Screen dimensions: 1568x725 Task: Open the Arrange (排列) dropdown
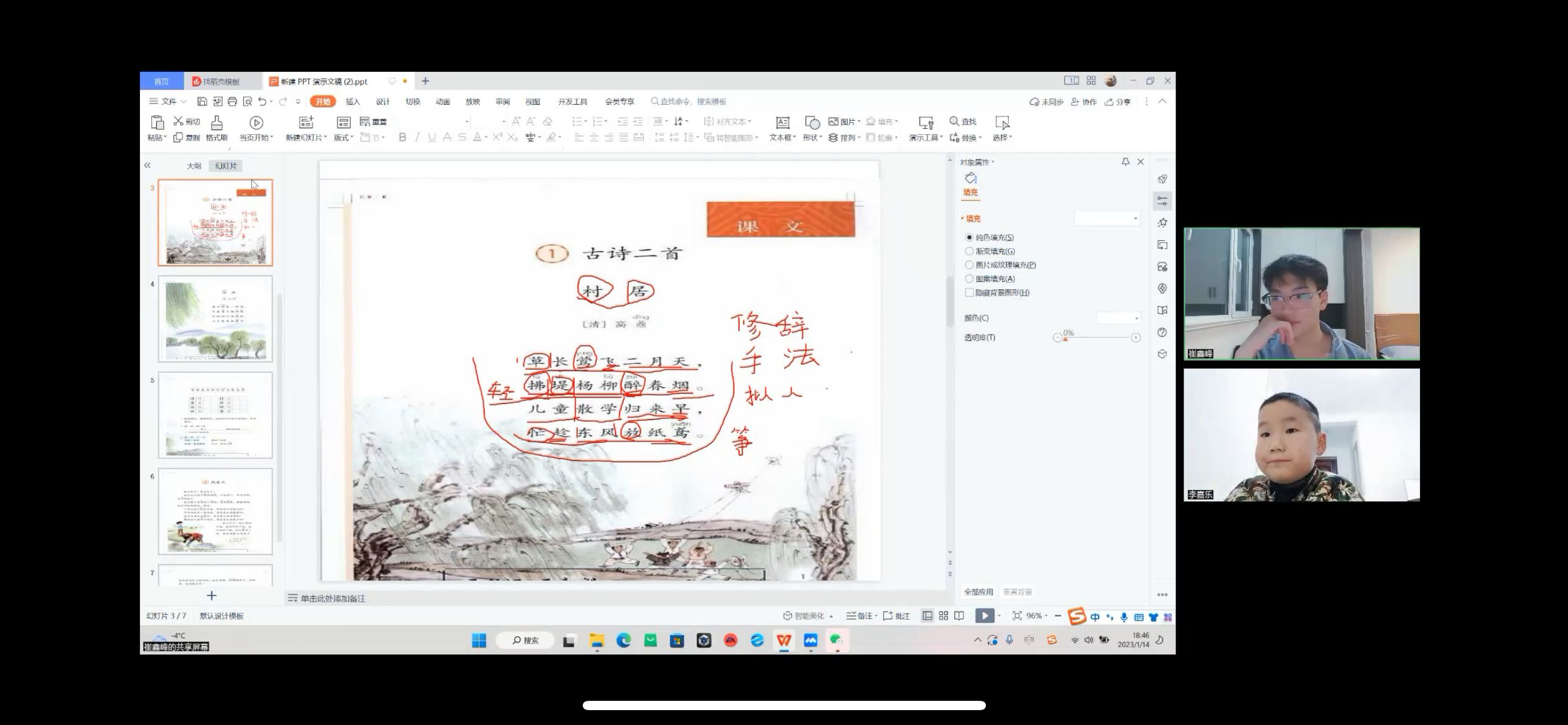point(844,138)
